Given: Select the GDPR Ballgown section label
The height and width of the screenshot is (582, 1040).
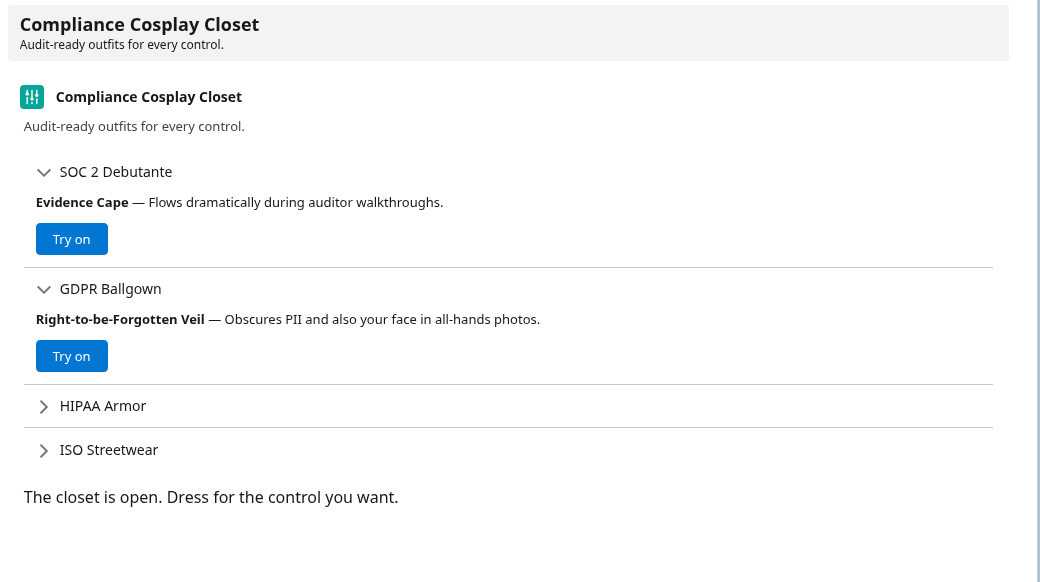Looking at the screenshot, I should pos(111,289).
